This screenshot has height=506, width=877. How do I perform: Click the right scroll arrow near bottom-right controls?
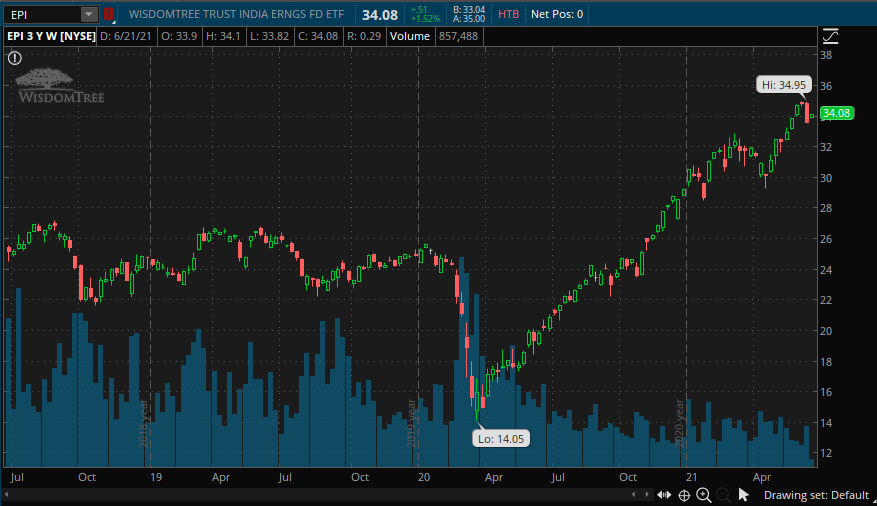[x=647, y=495]
